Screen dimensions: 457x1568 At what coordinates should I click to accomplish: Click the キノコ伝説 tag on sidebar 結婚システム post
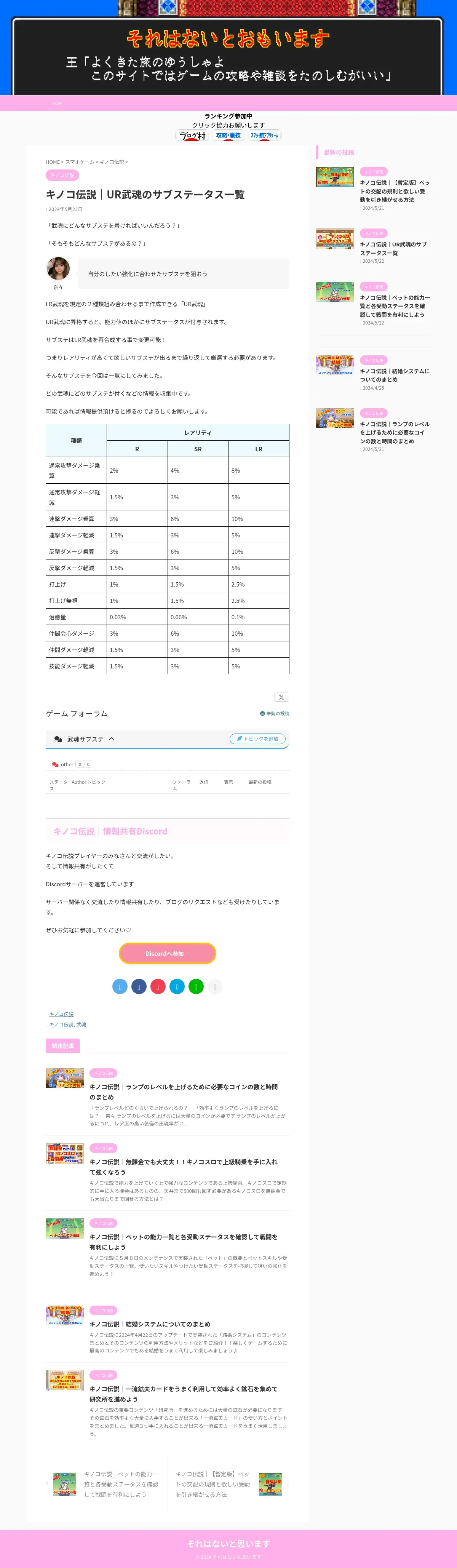point(374,360)
